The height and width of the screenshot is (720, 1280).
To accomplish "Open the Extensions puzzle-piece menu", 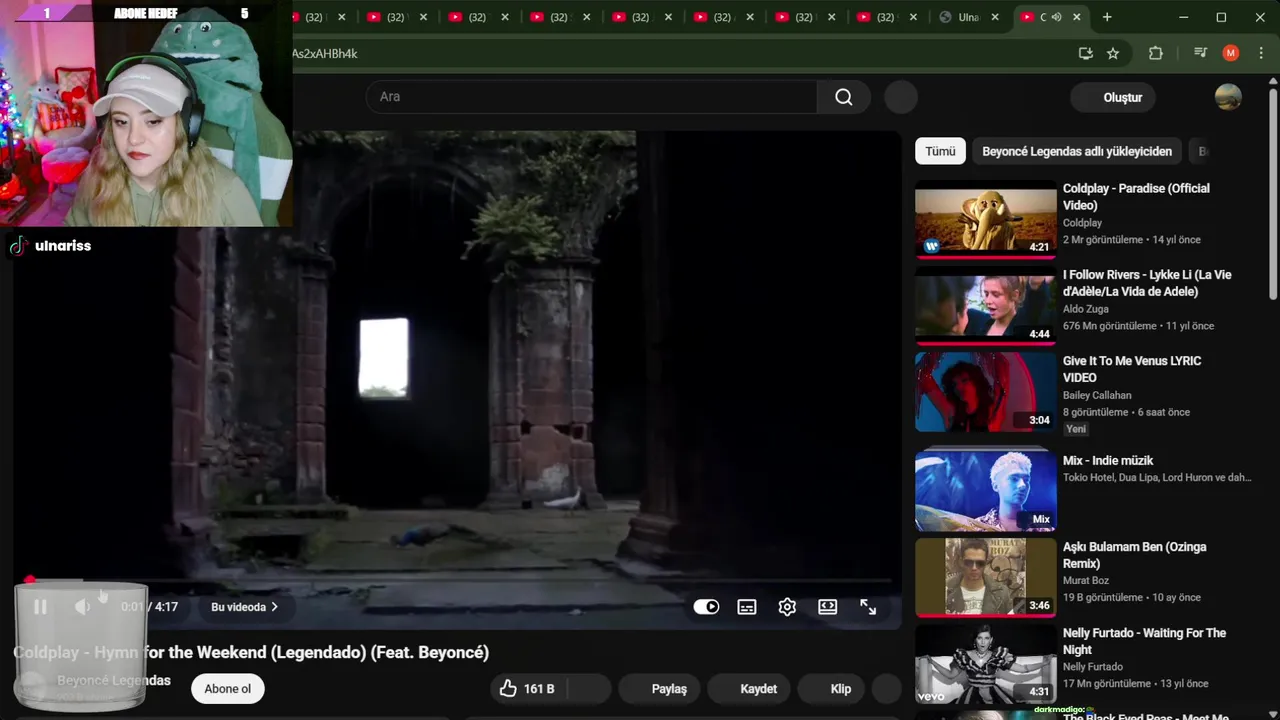I will (x=1156, y=53).
